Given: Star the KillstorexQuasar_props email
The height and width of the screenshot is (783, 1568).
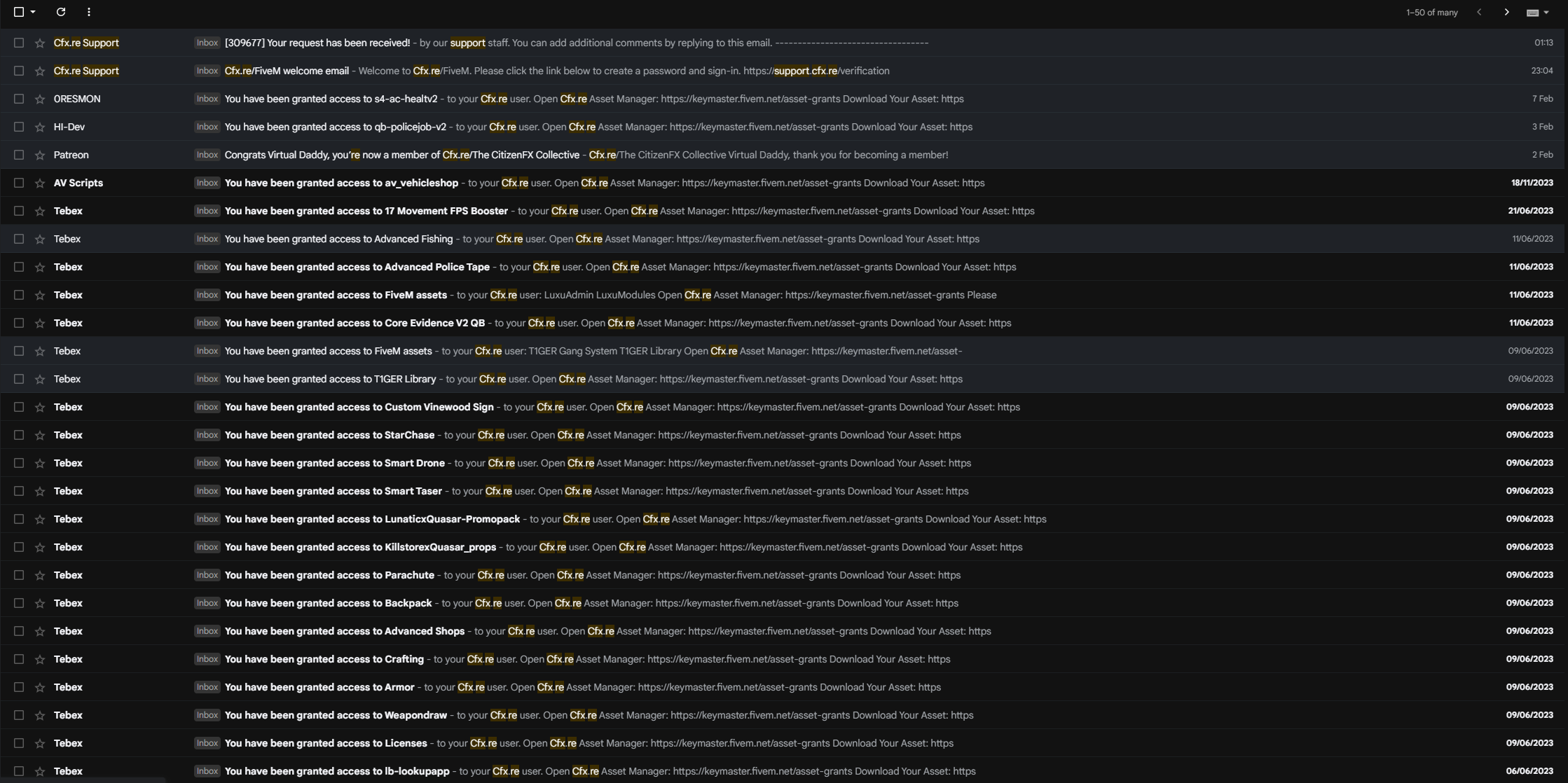Looking at the screenshot, I should click(40, 547).
